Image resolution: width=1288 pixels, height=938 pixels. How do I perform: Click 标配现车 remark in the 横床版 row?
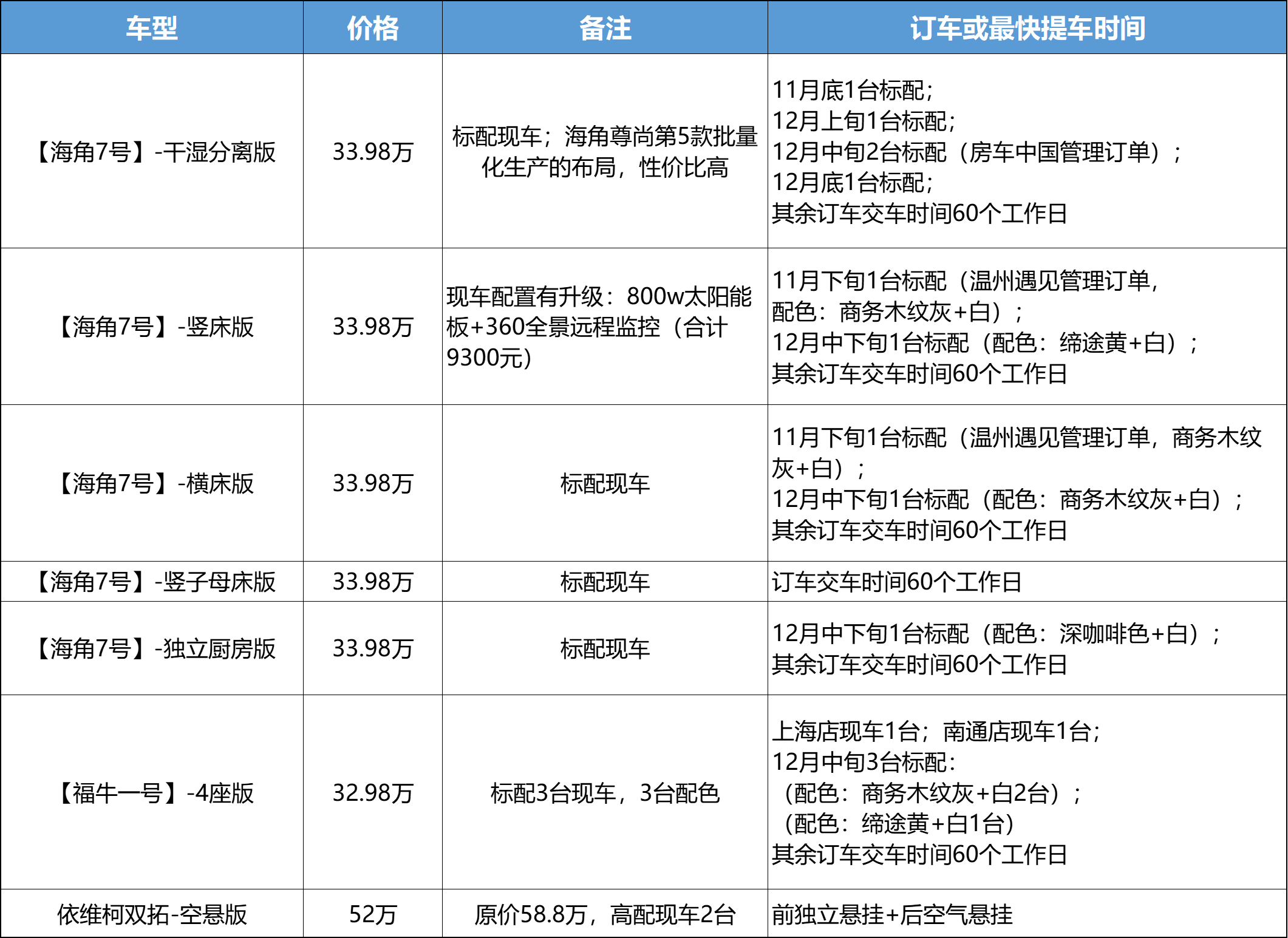point(605,483)
